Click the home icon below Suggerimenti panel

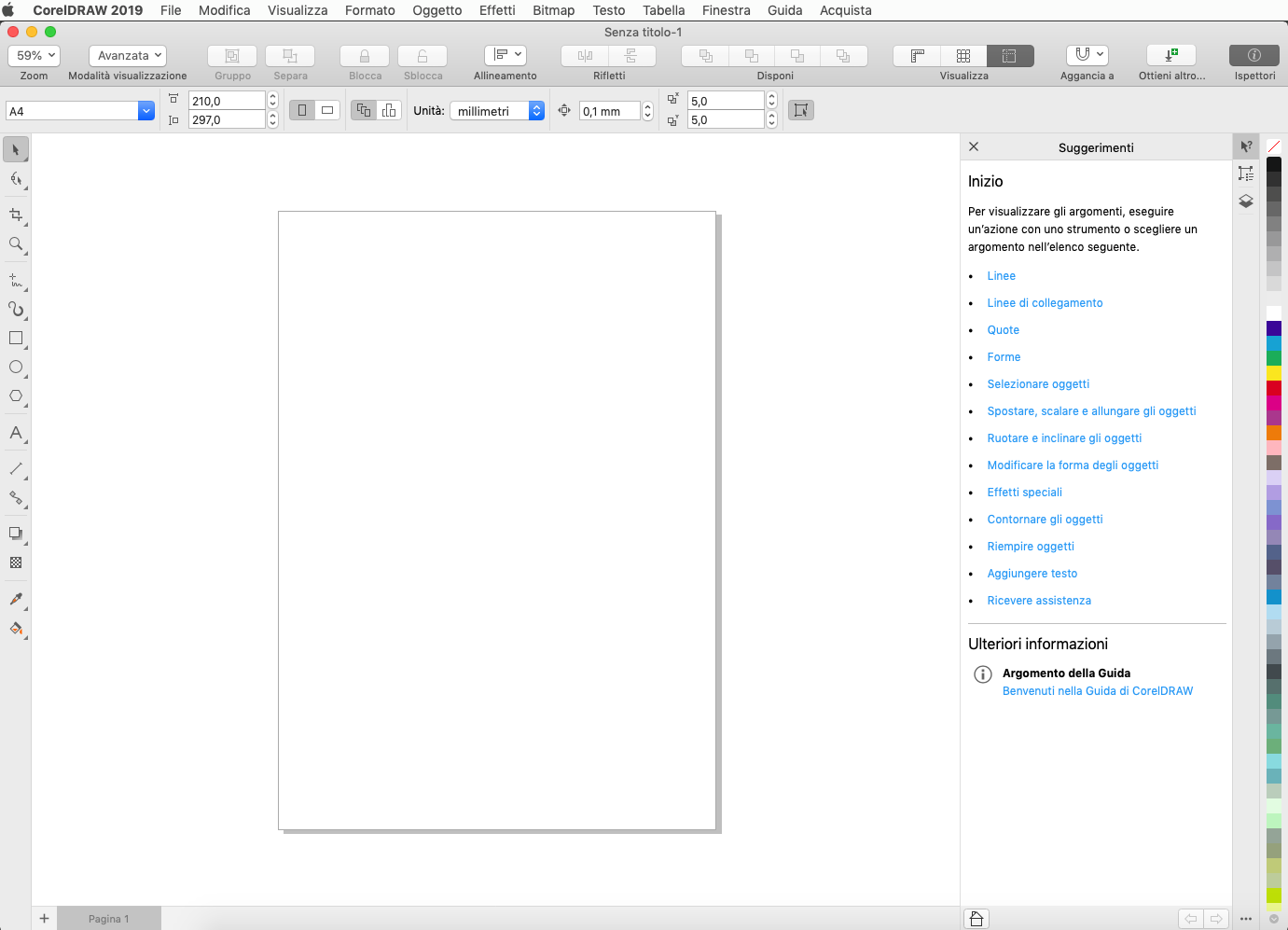[976, 919]
